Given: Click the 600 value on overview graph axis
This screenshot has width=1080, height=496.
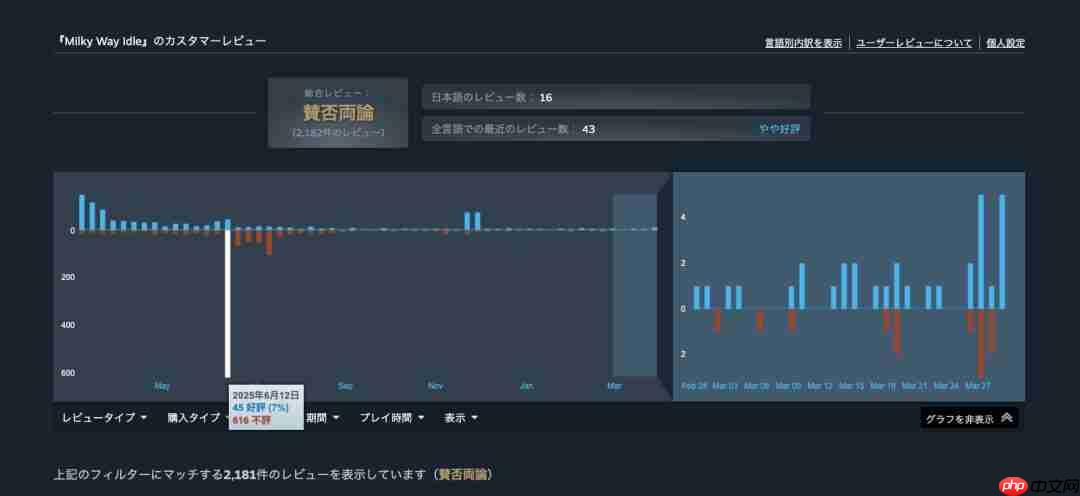Looking at the screenshot, I should [x=68, y=373].
